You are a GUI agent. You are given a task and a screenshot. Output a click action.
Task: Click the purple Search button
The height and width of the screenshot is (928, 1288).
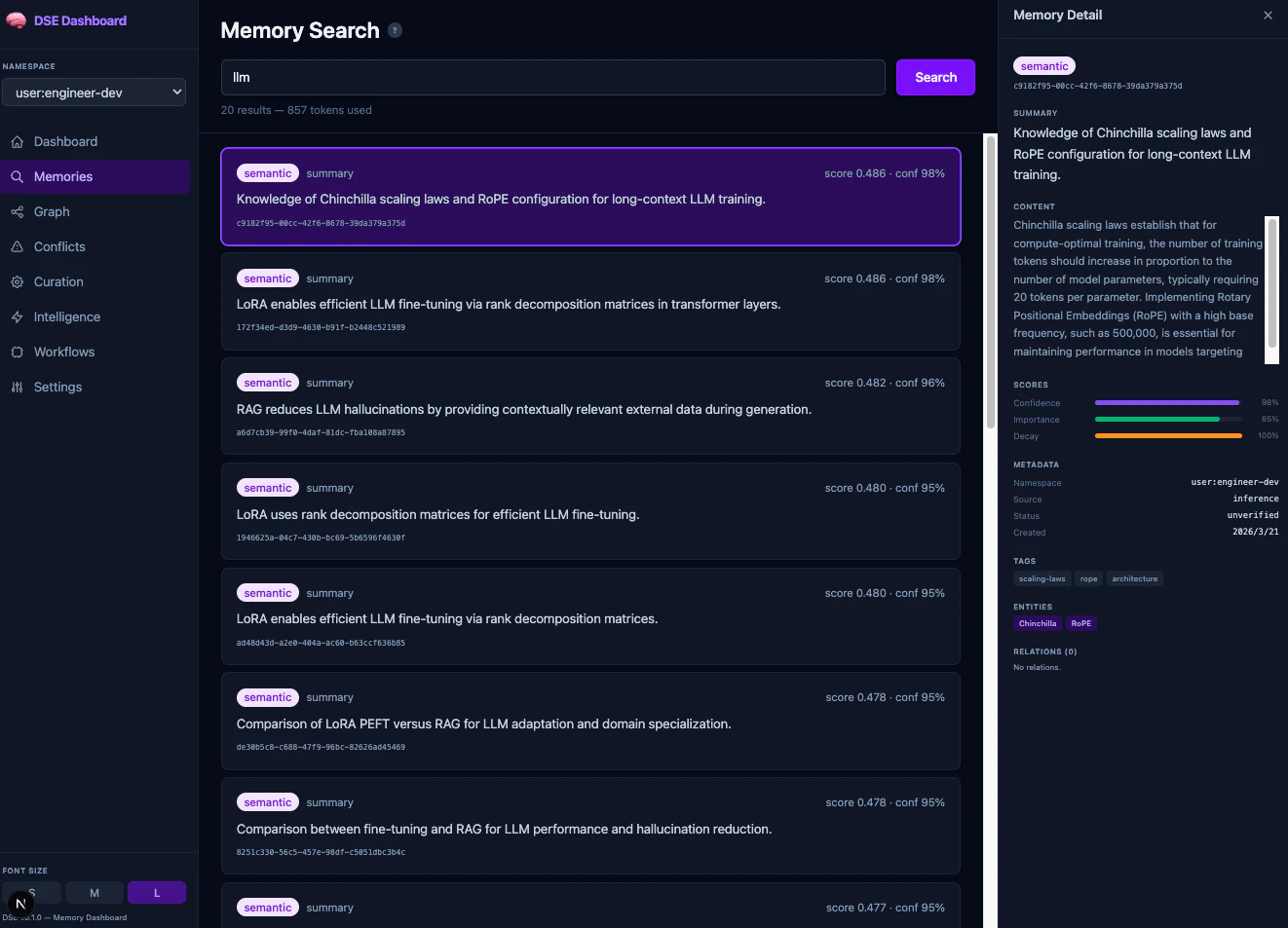pos(935,78)
